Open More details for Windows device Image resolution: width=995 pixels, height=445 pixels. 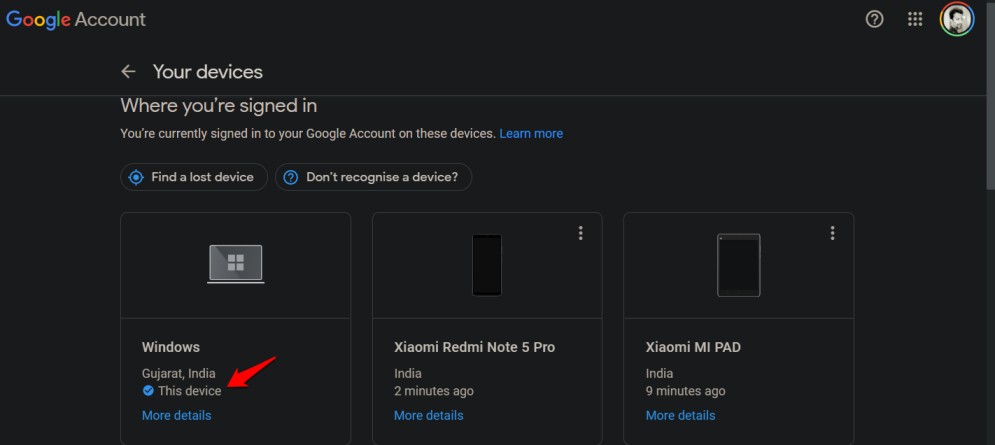coord(176,415)
